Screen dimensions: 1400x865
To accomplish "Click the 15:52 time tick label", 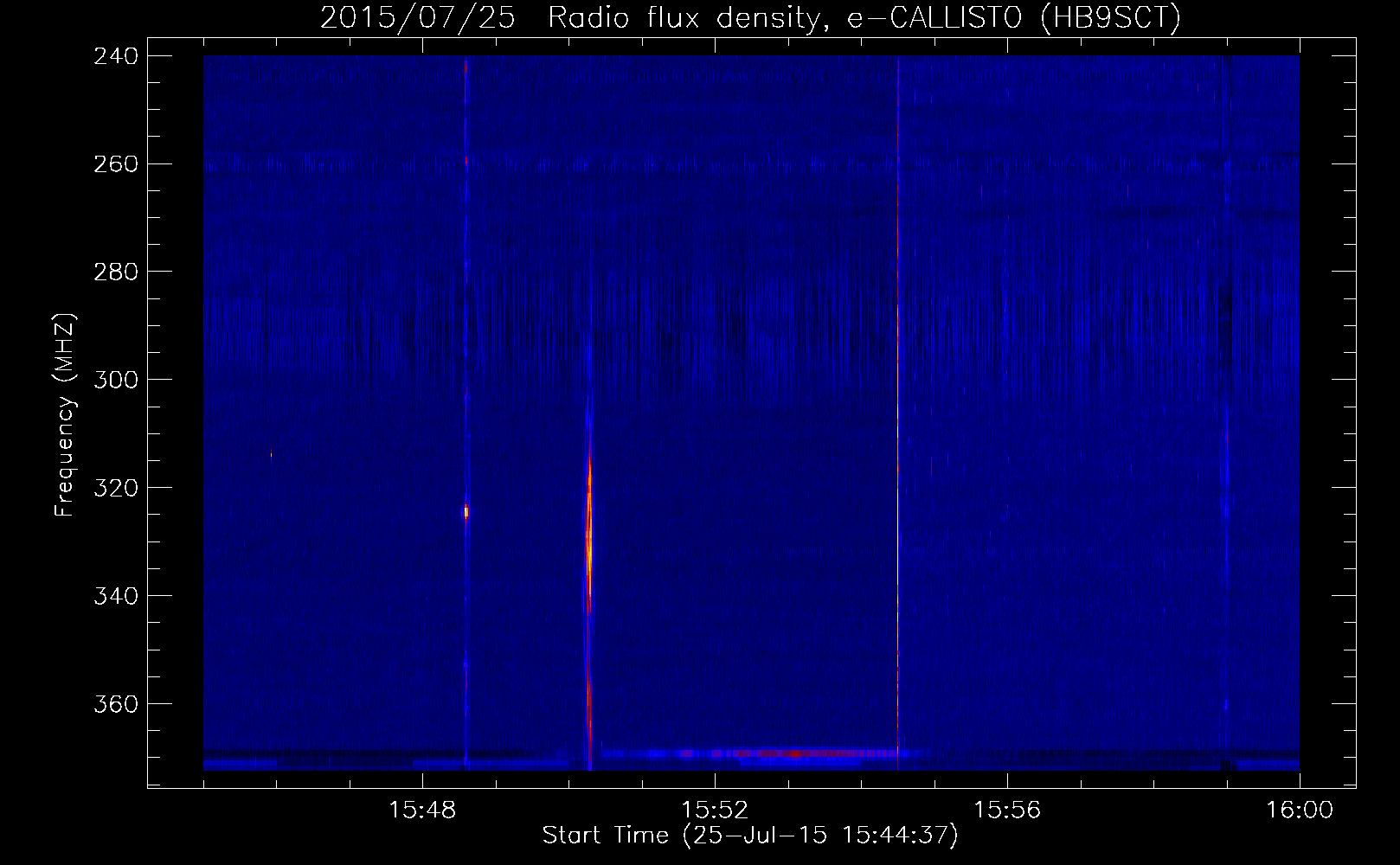I will [x=715, y=811].
